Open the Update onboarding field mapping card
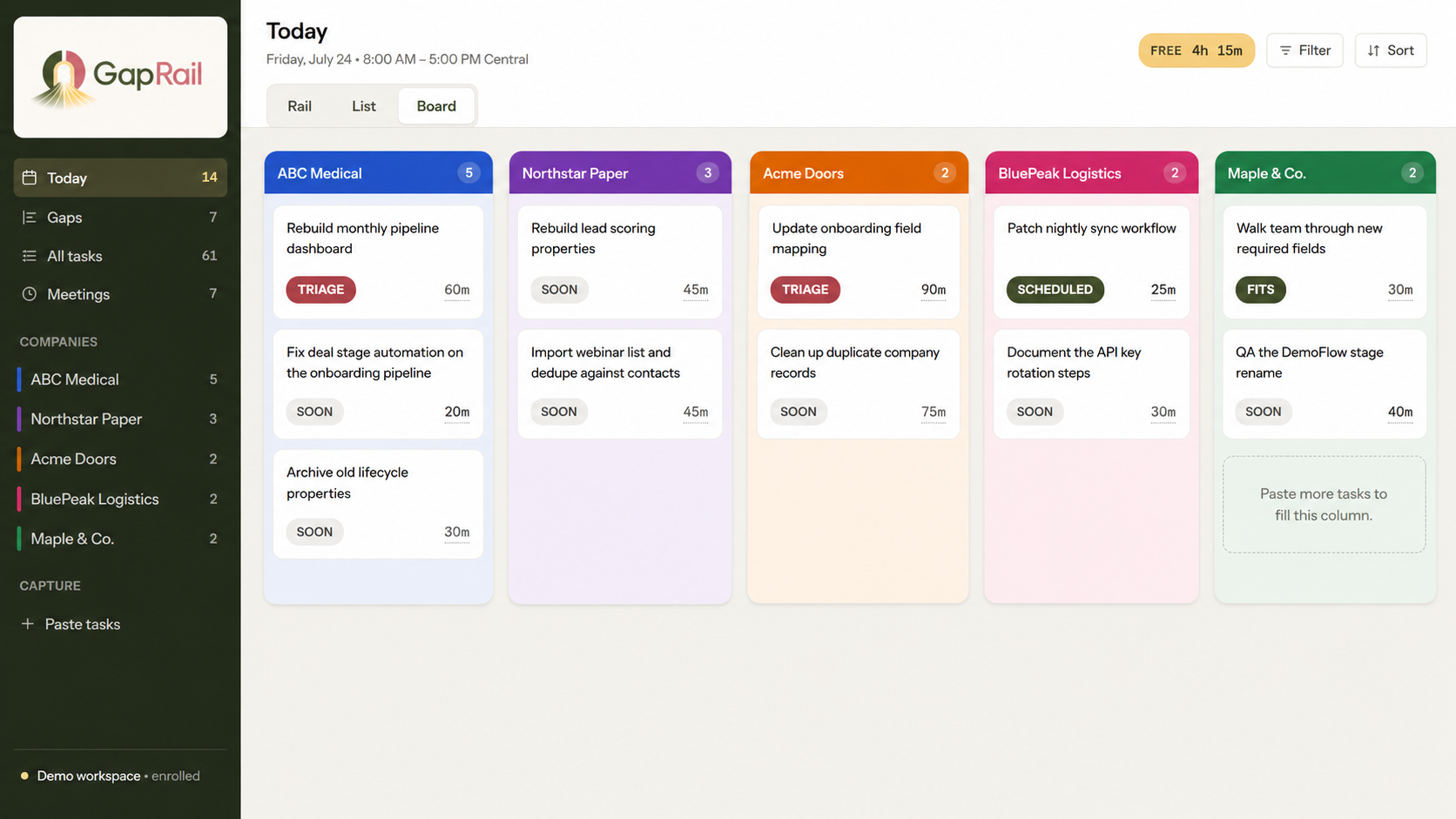 tap(859, 262)
